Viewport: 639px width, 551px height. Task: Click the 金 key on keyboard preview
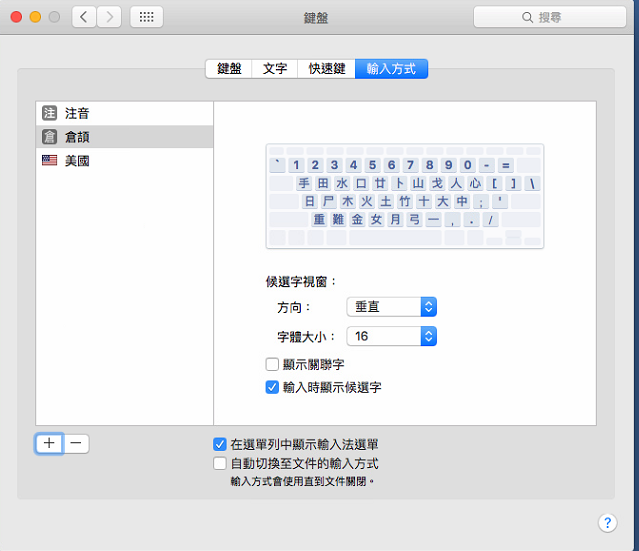click(x=357, y=219)
